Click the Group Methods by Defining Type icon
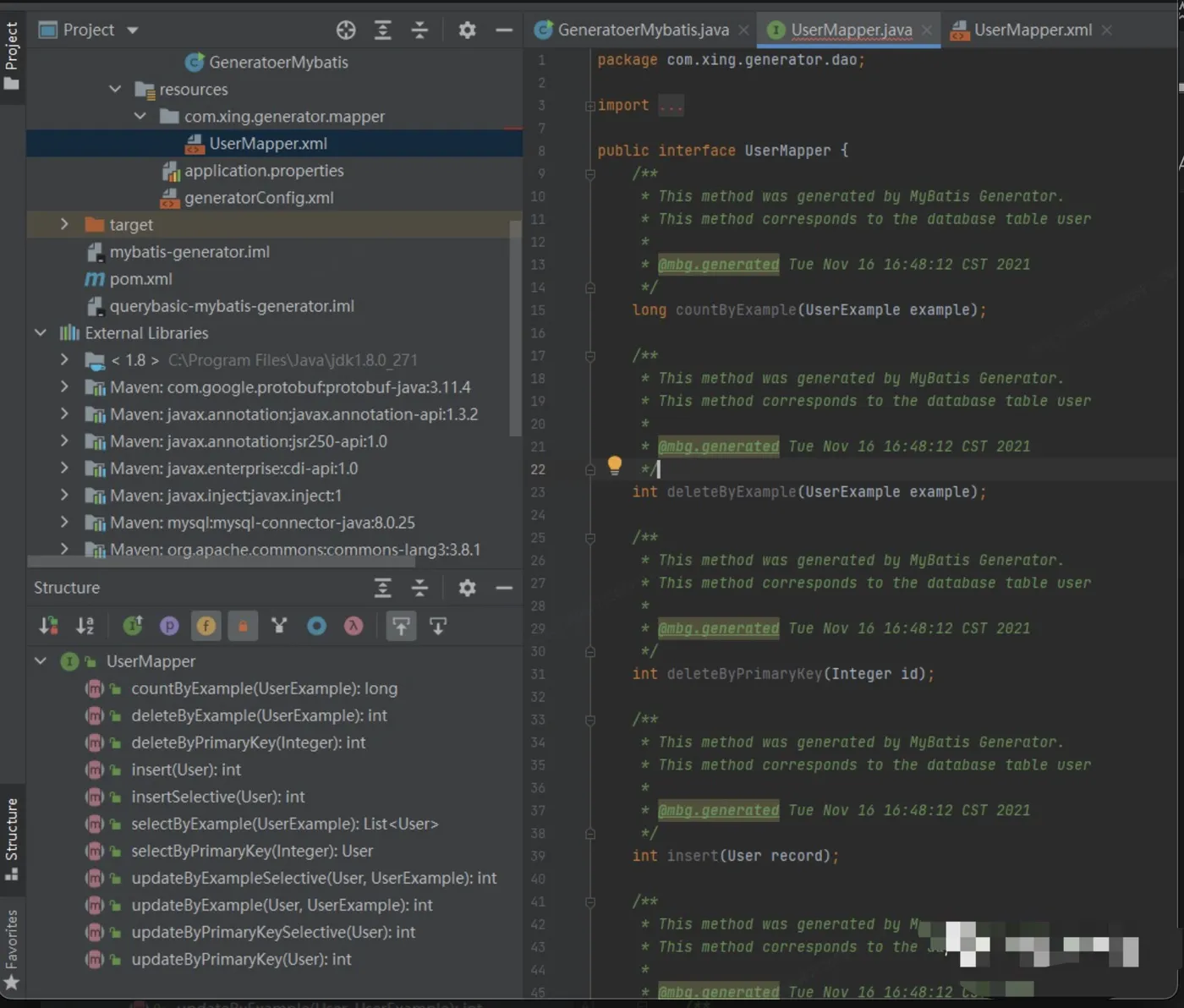This screenshot has width=1184, height=1008. (x=133, y=626)
